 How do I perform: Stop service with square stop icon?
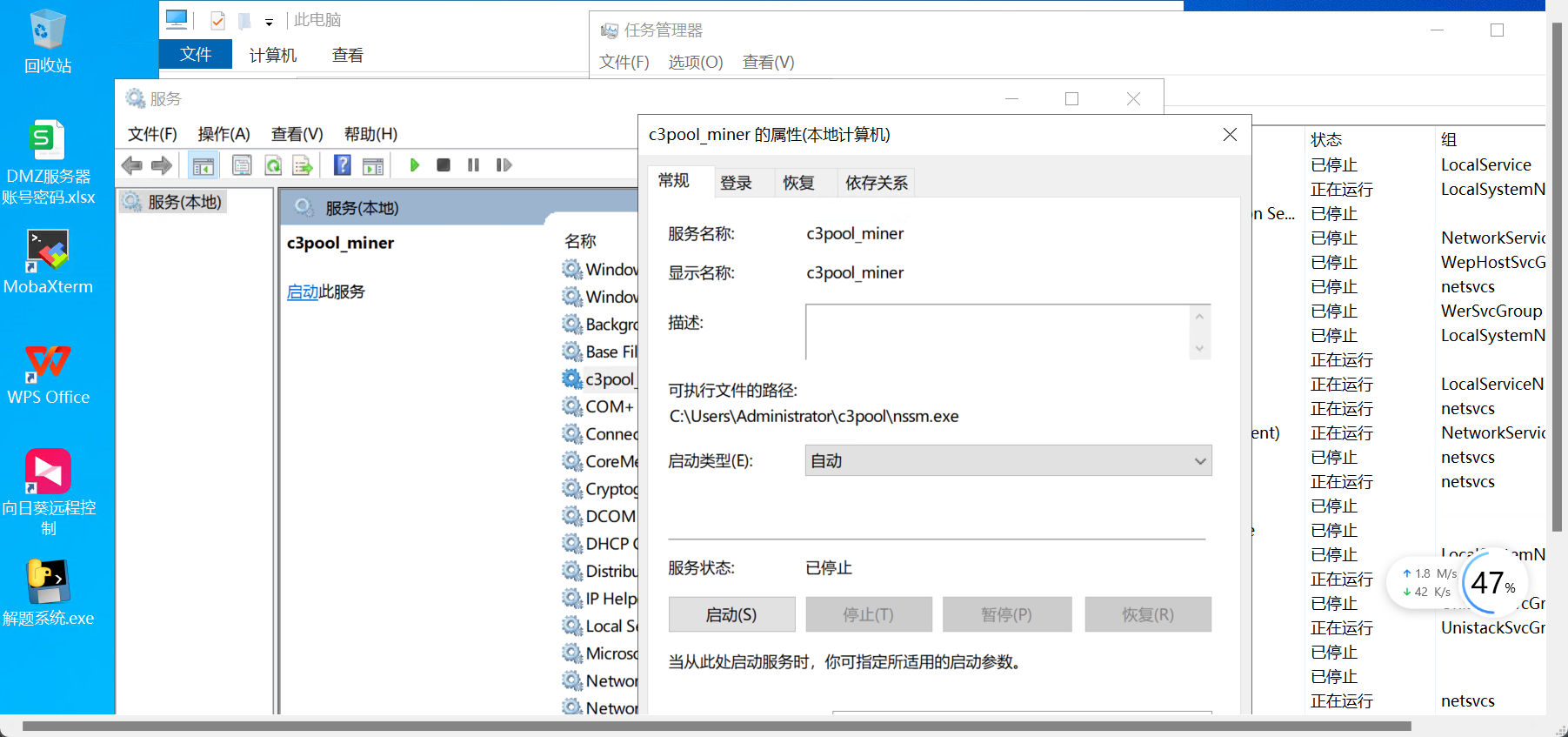coord(444,165)
